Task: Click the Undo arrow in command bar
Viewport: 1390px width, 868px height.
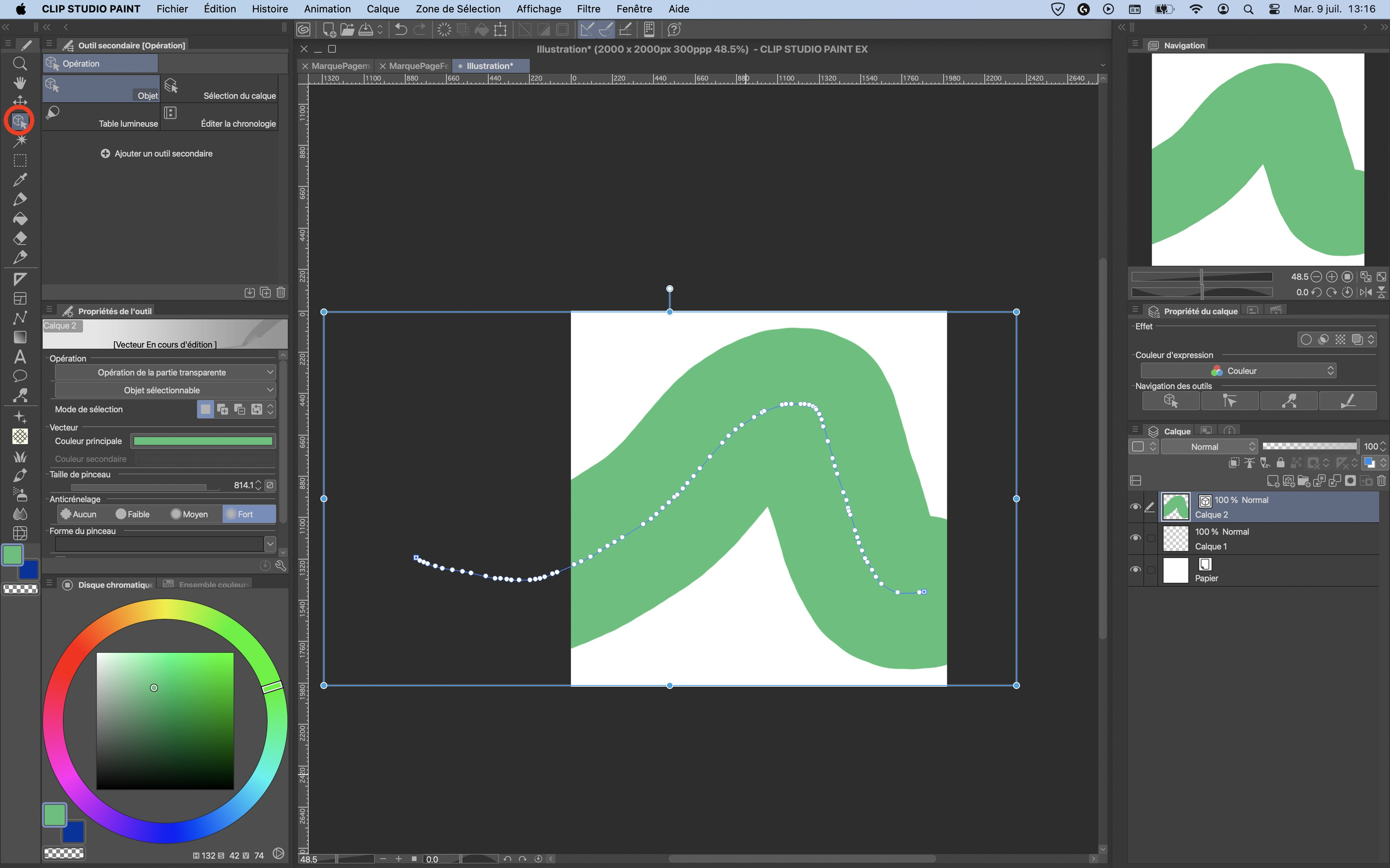Action: click(x=401, y=29)
